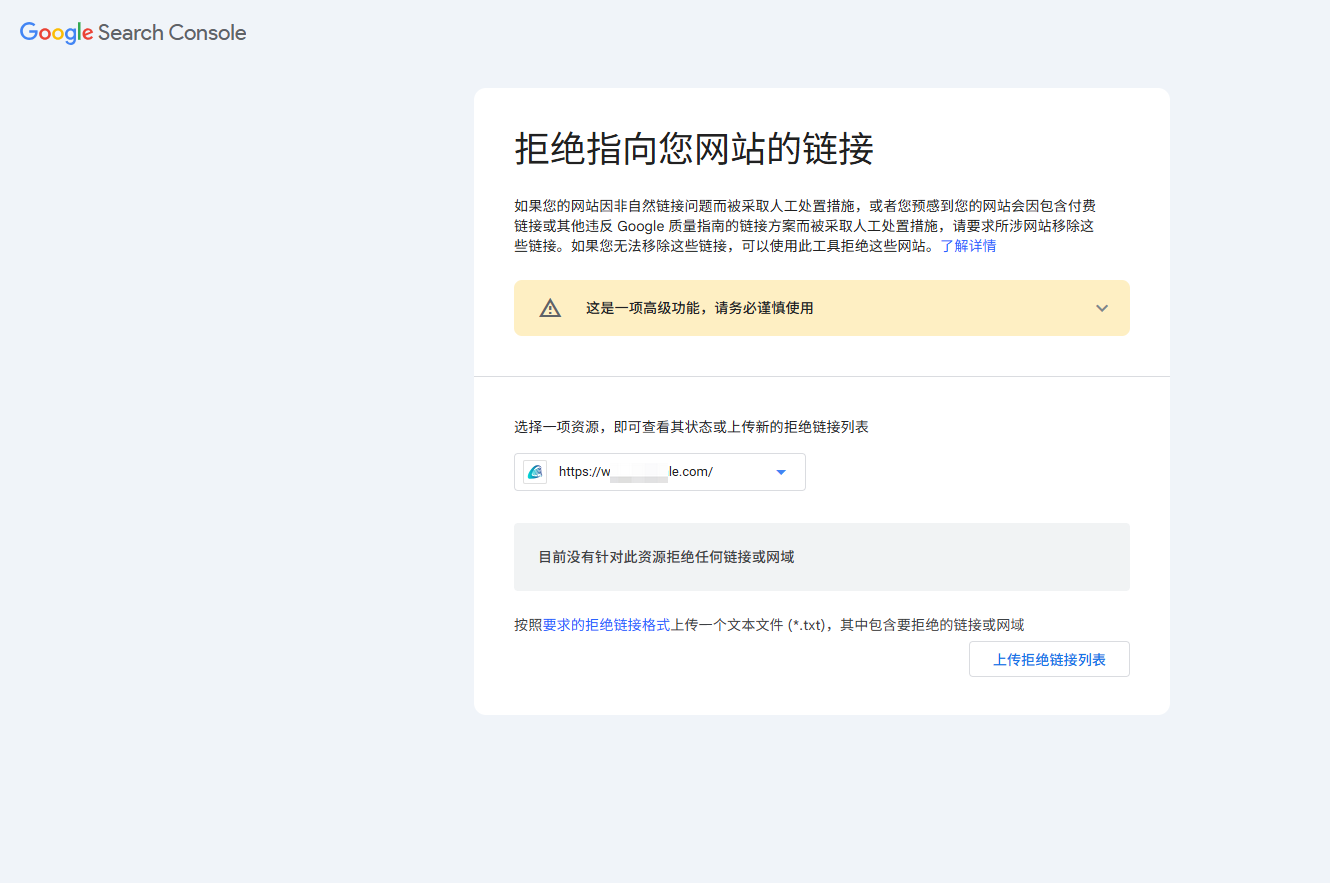The width and height of the screenshot is (1330, 883).
Task: Open property dropdown via blue arrow
Action: [x=781, y=472]
